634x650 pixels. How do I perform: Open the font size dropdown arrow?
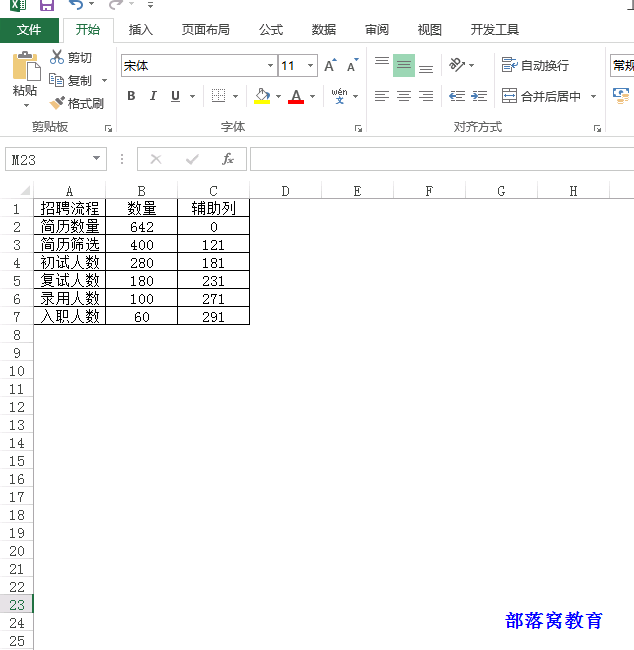point(311,66)
